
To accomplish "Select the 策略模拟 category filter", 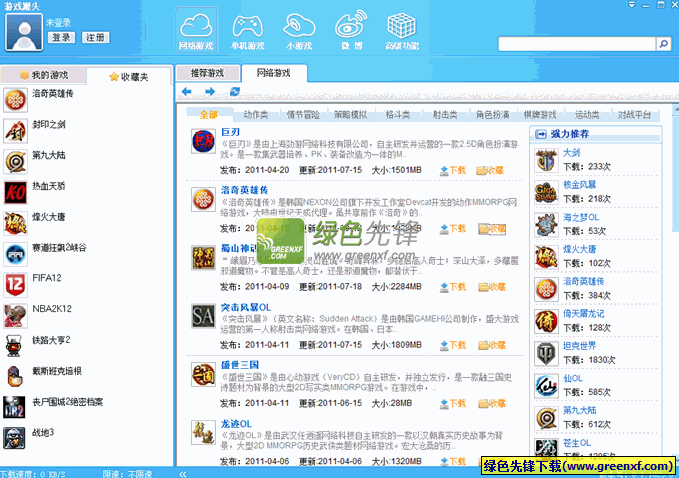I will pos(350,115).
